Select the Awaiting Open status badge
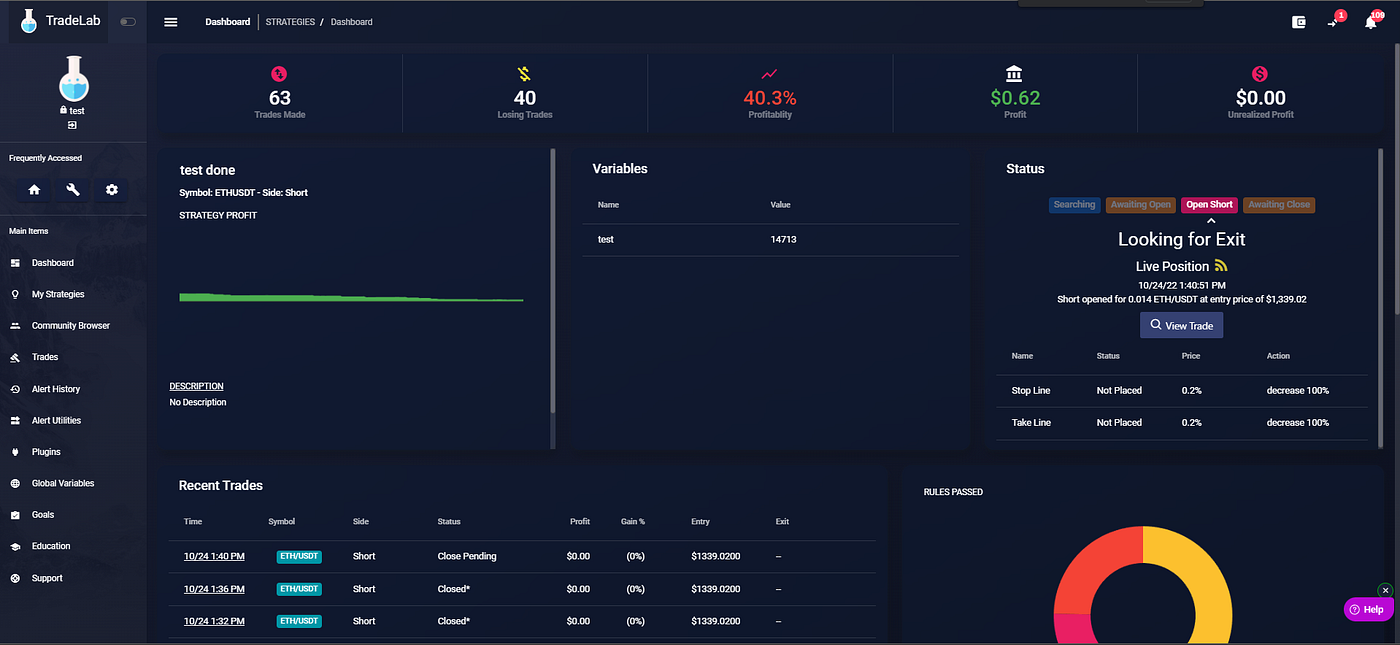Screen dimensions: 1400x645 coord(1140,205)
